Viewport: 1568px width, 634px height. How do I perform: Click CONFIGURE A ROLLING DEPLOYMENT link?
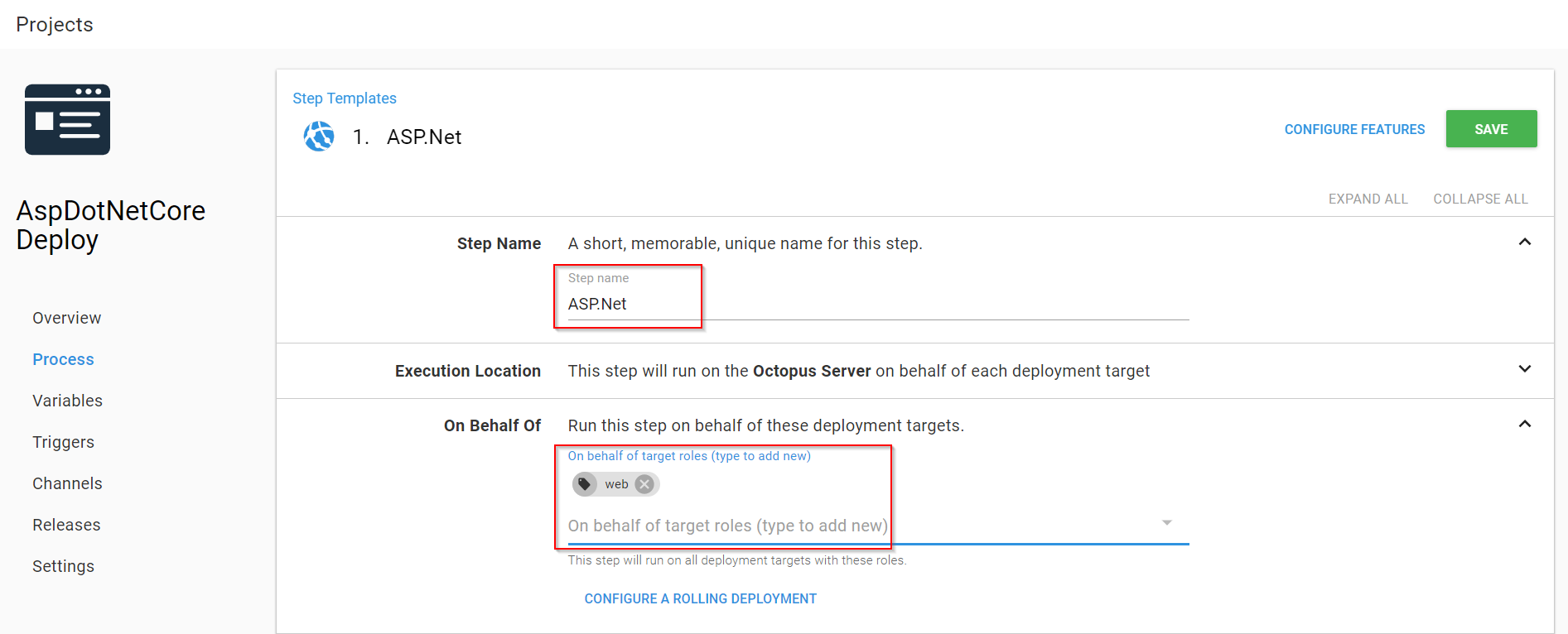tap(701, 598)
